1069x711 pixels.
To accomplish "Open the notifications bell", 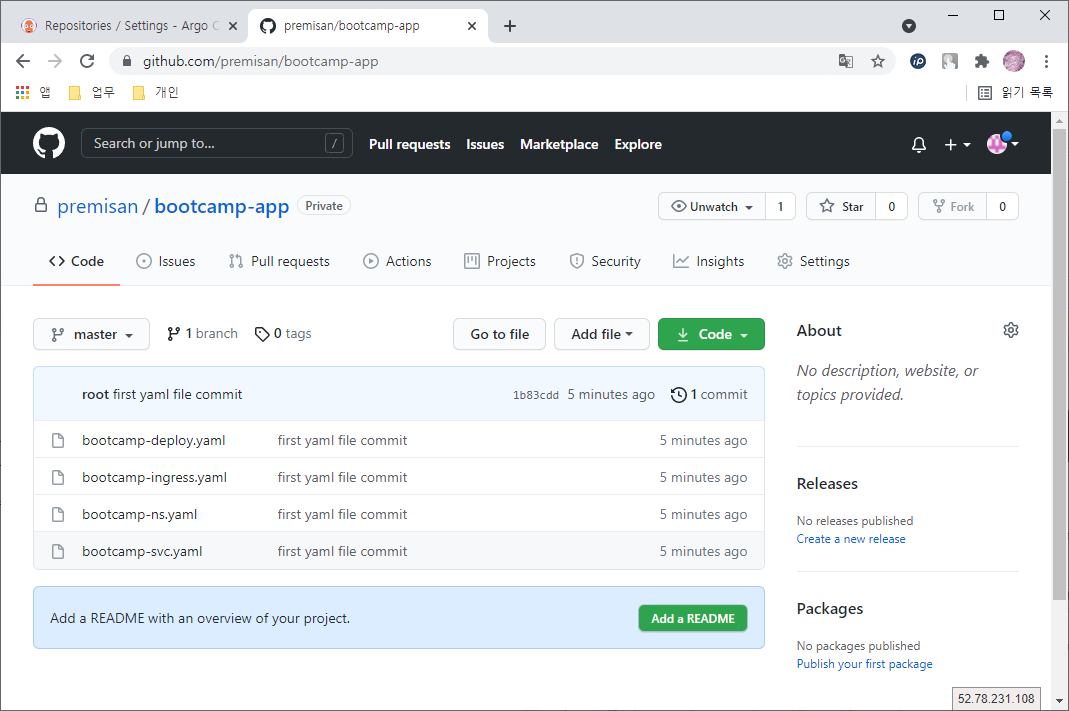I will (x=918, y=145).
